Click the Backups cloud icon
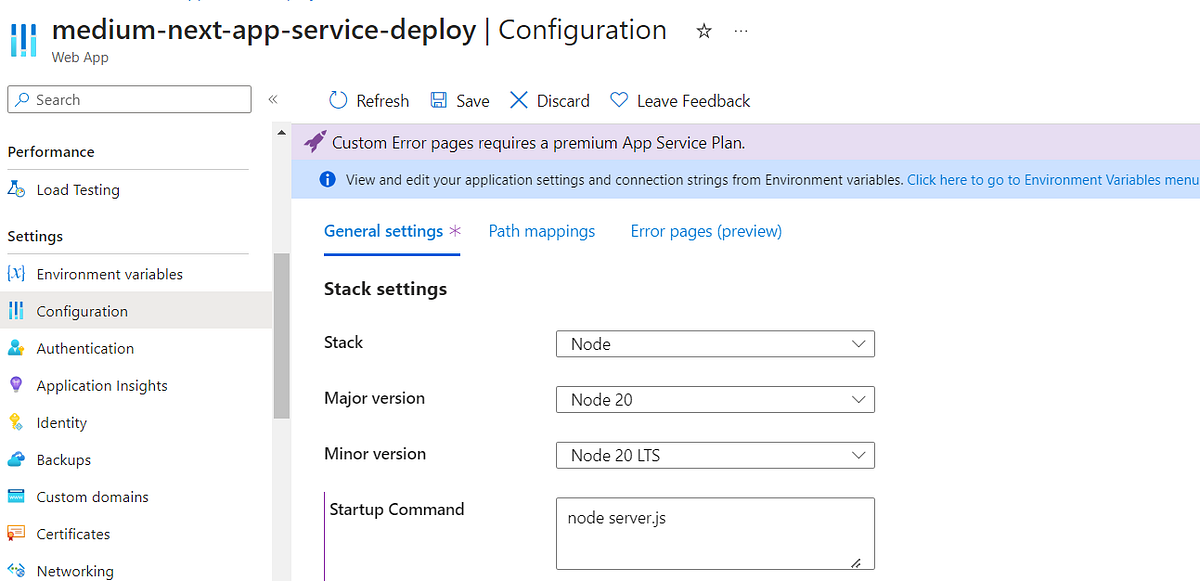Image resolution: width=1200 pixels, height=581 pixels. [16, 459]
